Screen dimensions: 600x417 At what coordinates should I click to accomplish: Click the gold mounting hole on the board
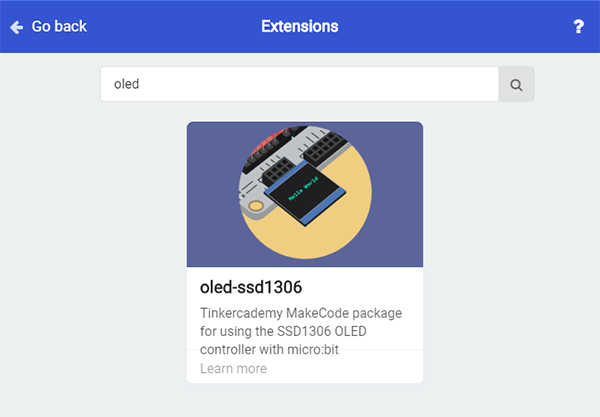(256, 206)
